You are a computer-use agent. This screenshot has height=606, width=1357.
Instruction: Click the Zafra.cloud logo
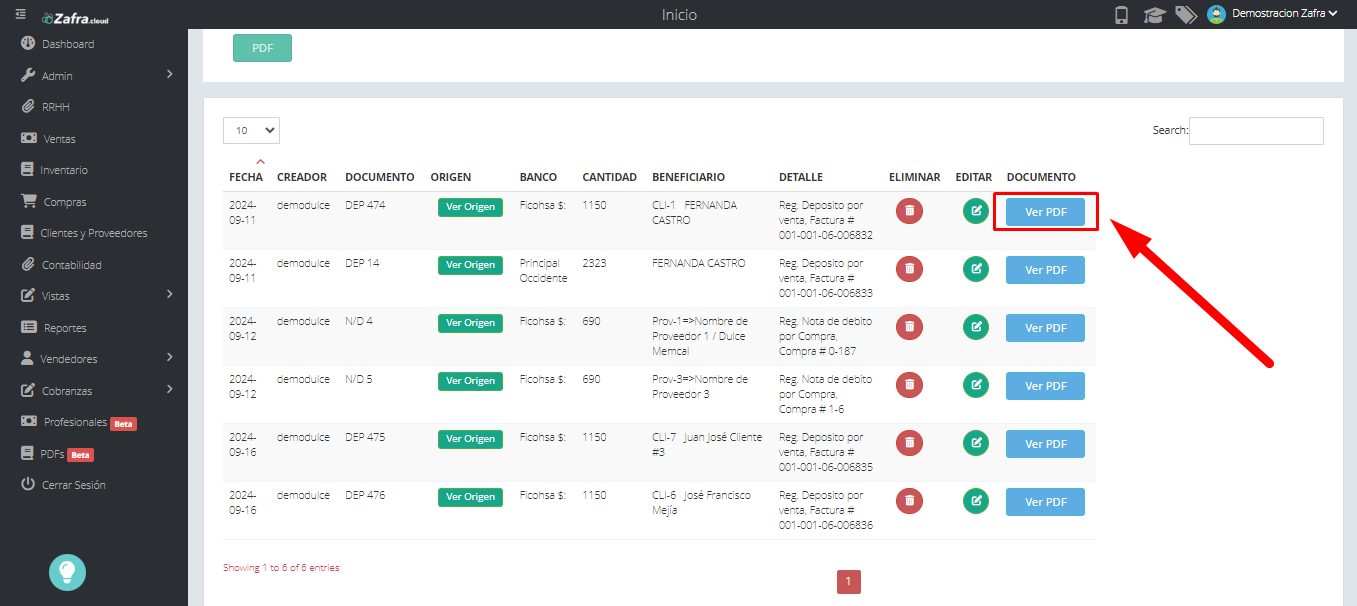click(76, 18)
